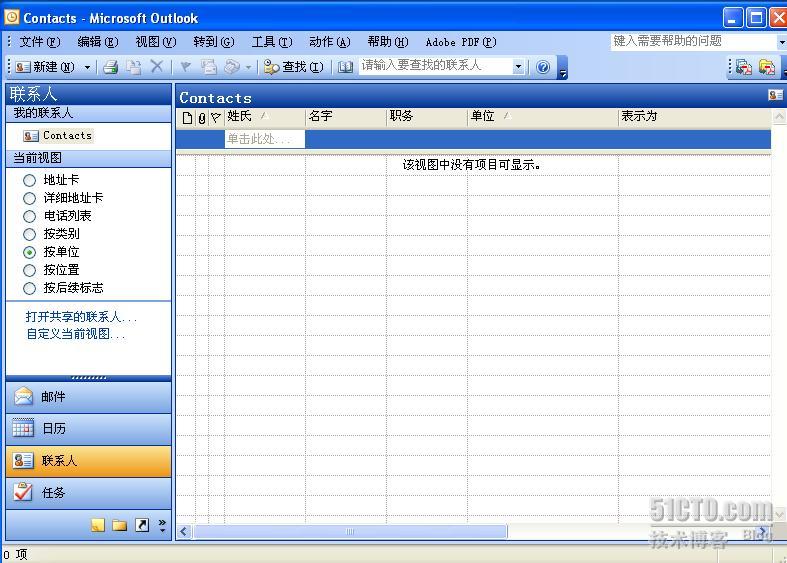Viewport: 787px width, 563px height.
Task: Click the first Adobe PDF toolbar icon
Action: pyautogui.click(x=743, y=67)
